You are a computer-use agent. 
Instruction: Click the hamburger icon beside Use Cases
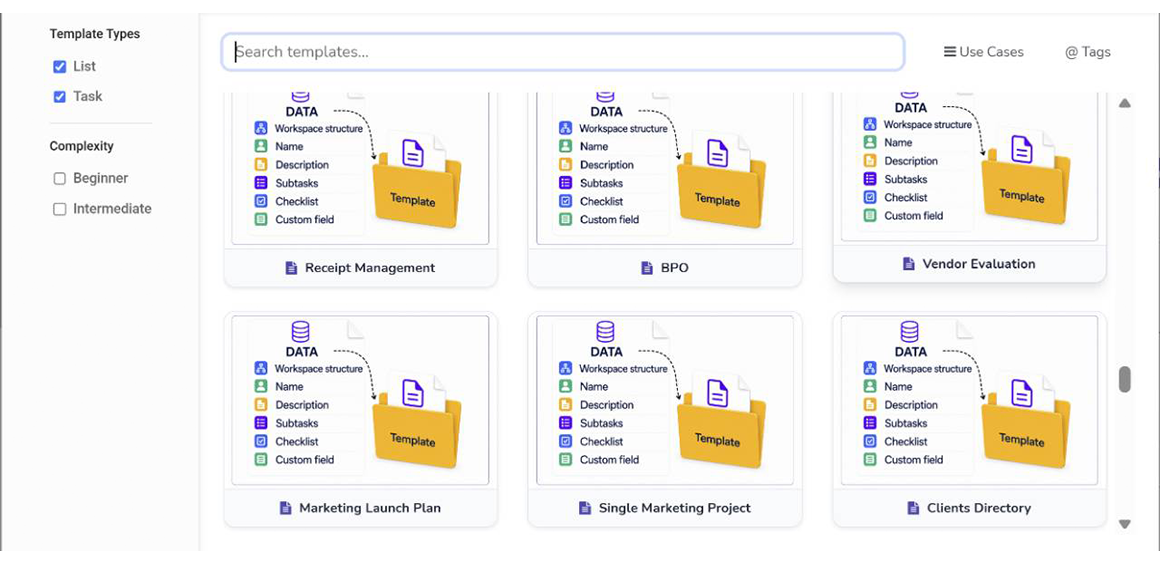[x=950, y=52]
